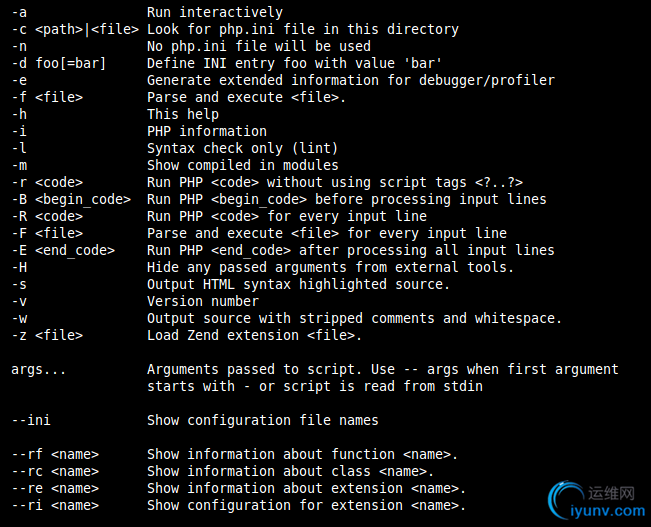Click the '-d foo[=bar]' option text
This screenshot has width=651, height=527.
tap(59, 63)
